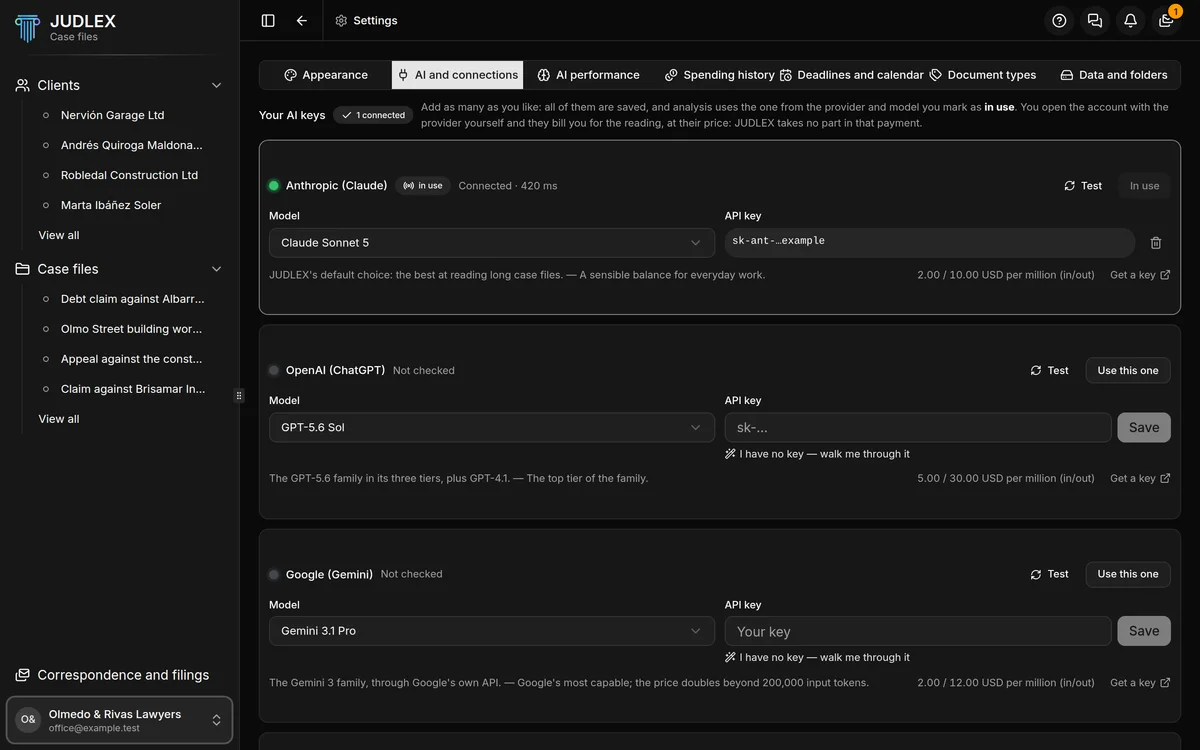The width and height of the screenshot is (1200, 750).
Task: Click the Anthropic In use button
Action: click(x=1144, y=186)
